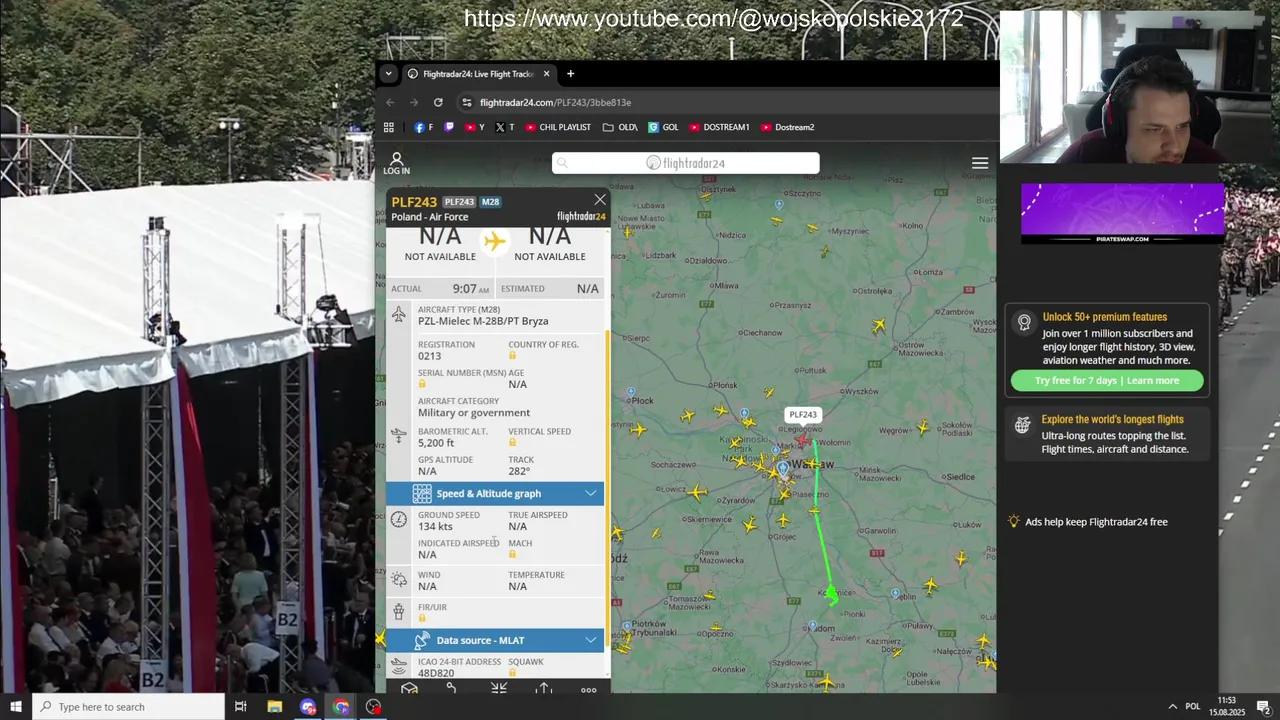Open Task View in the taskbar
Viewport: 1280px width, 720px height.
pos(240,707)
